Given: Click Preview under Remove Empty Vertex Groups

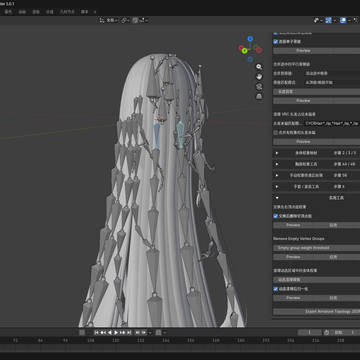Looking at the screenshot, I should 293,257.
